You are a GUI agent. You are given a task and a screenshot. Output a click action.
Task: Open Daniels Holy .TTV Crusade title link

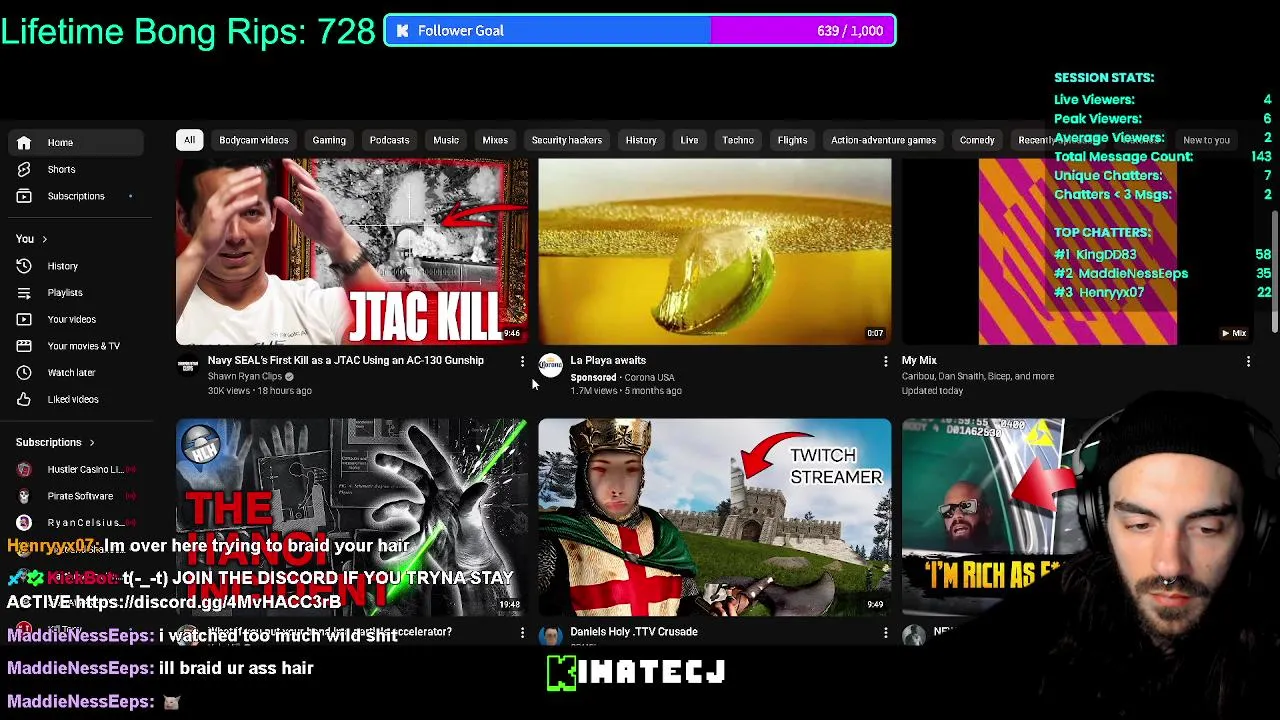pos(634,632)
